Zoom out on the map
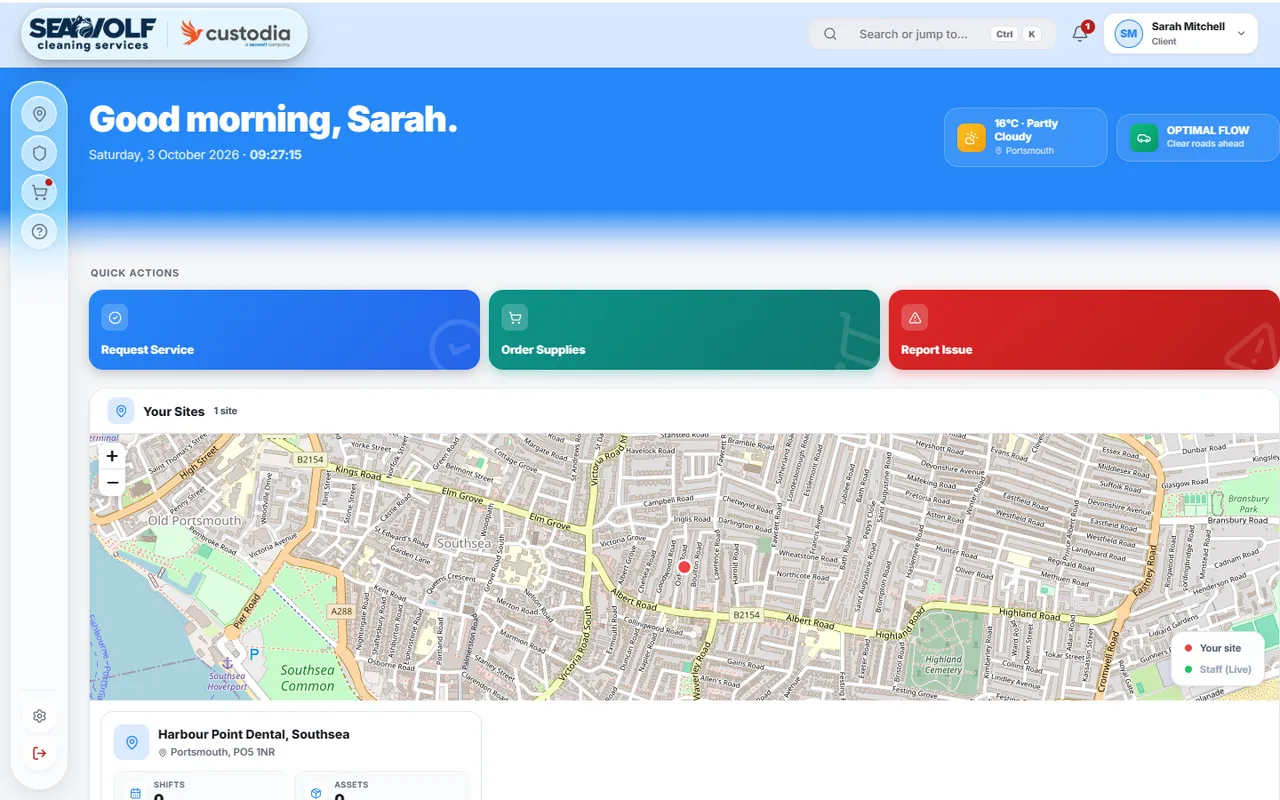Viewport: 1280px width, 800px height. (112, 482)
